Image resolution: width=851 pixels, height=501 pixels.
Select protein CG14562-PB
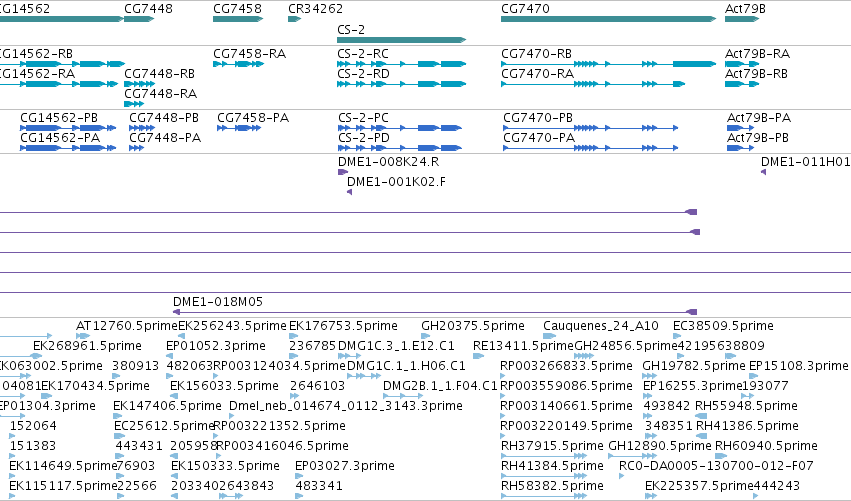coord(68,128)
